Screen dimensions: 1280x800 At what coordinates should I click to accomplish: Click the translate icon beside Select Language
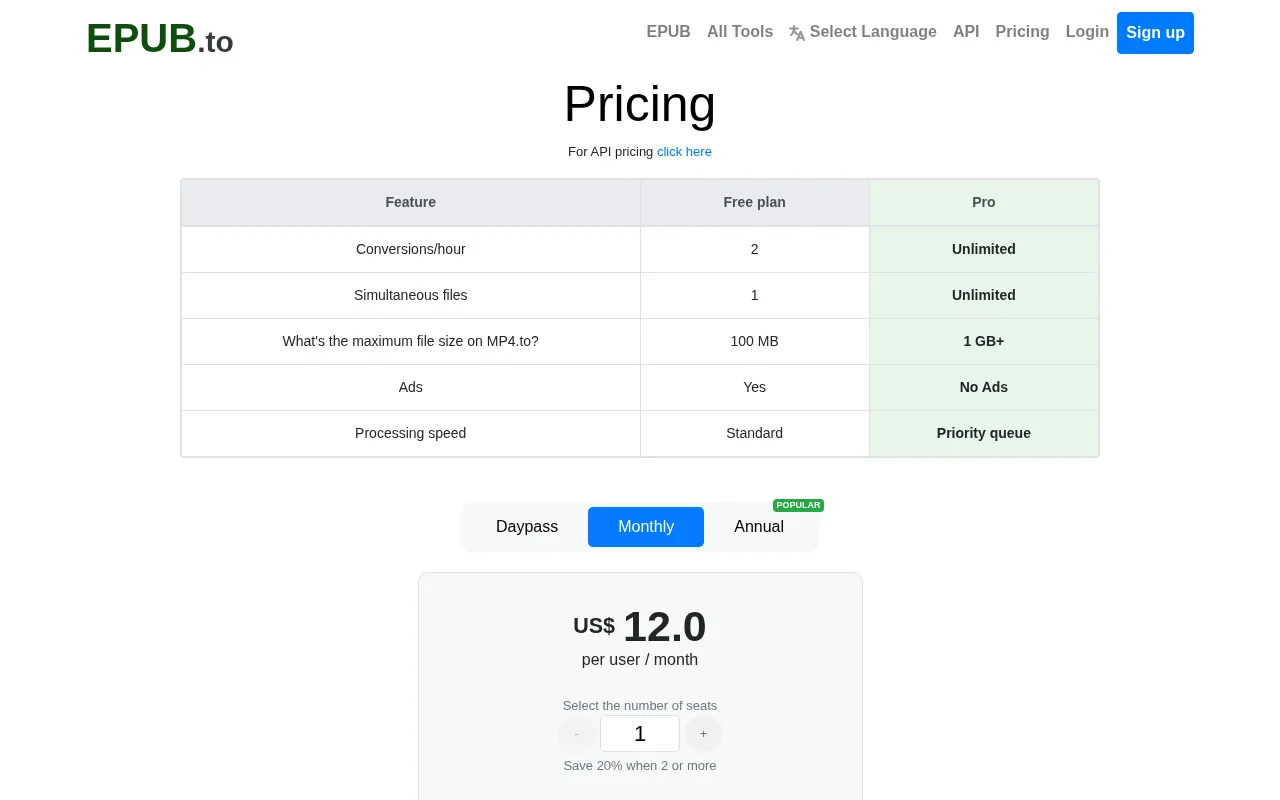(797, 33)
